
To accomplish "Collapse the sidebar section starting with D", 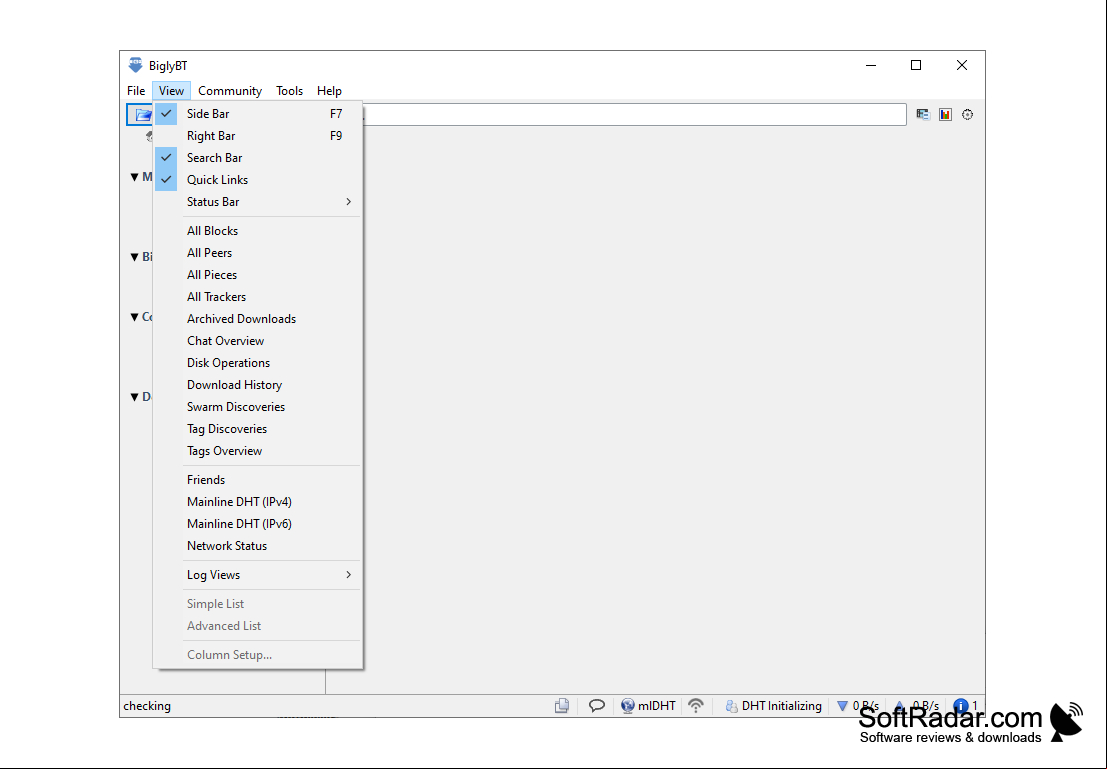I will (x=134, y=397).
